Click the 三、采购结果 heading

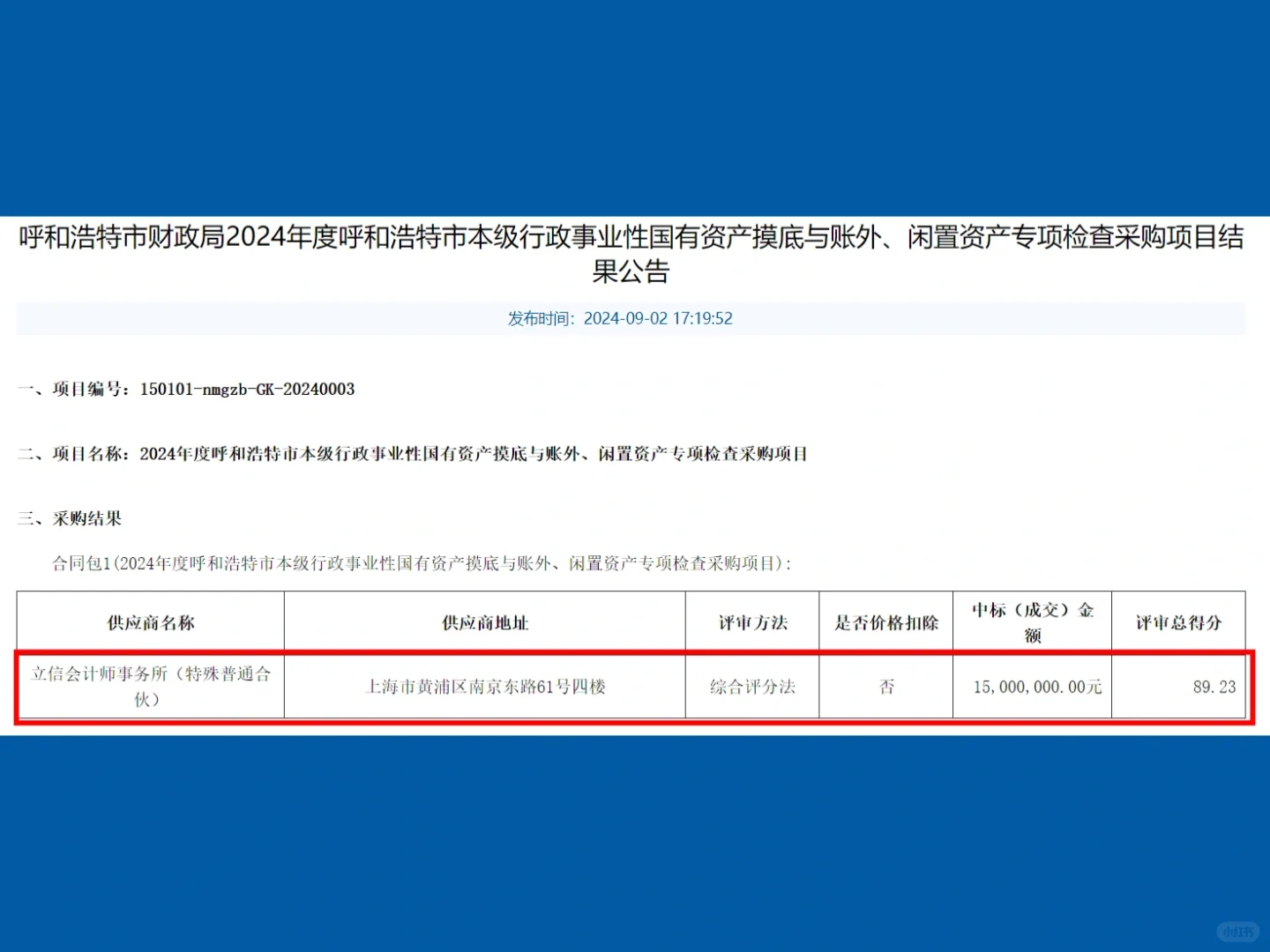coord(70,519)
